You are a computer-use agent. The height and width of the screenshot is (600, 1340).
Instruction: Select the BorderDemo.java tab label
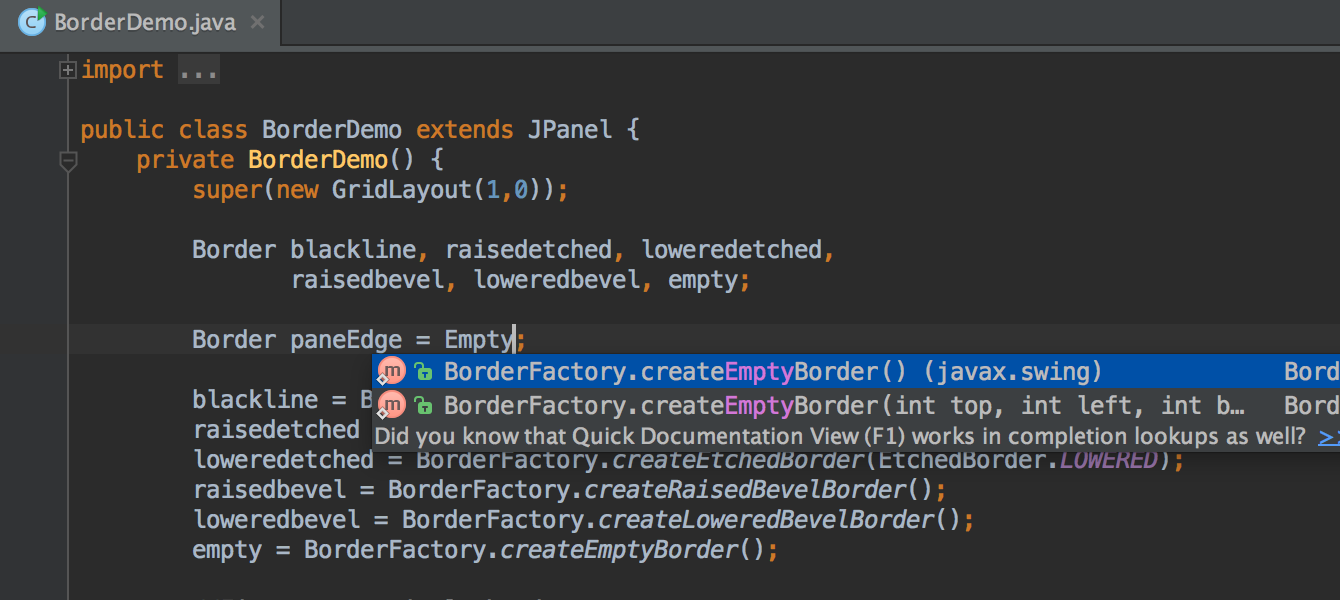145,22
